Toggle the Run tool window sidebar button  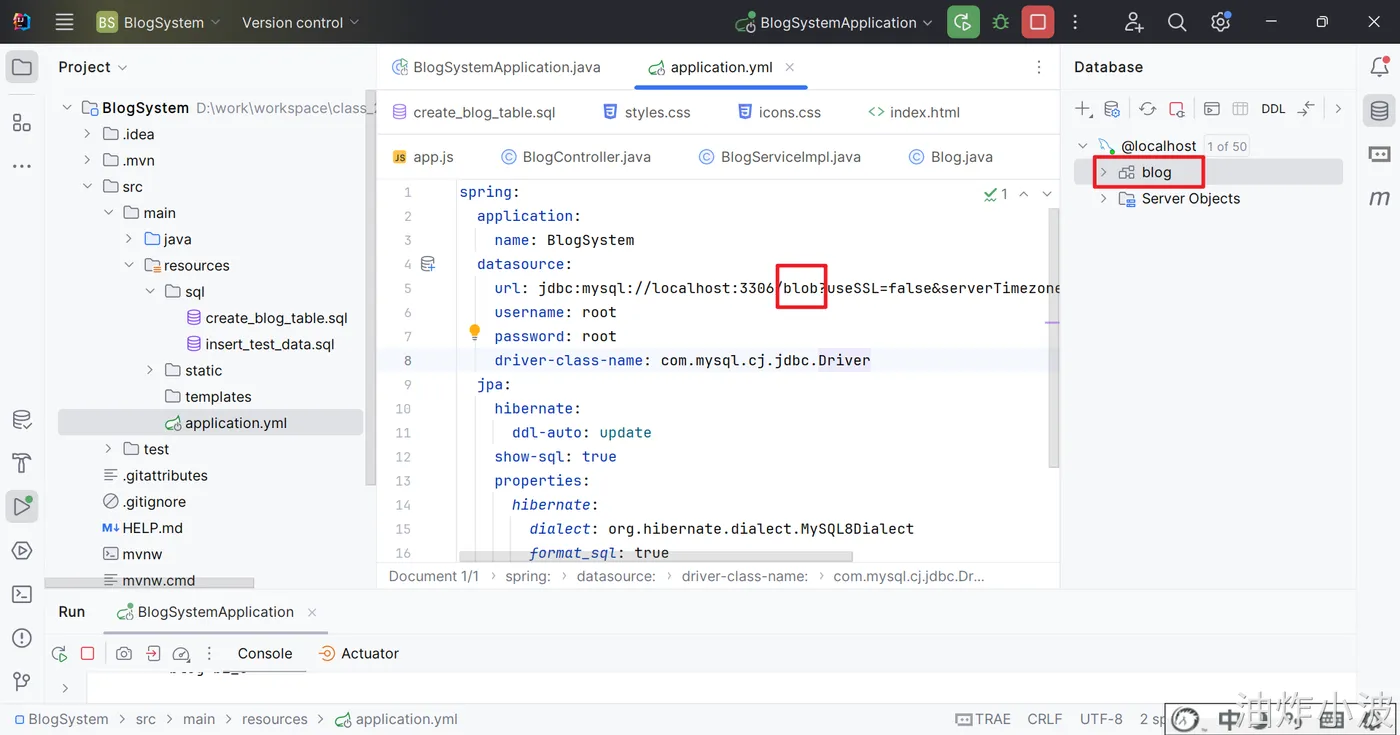tap(22, 506)
